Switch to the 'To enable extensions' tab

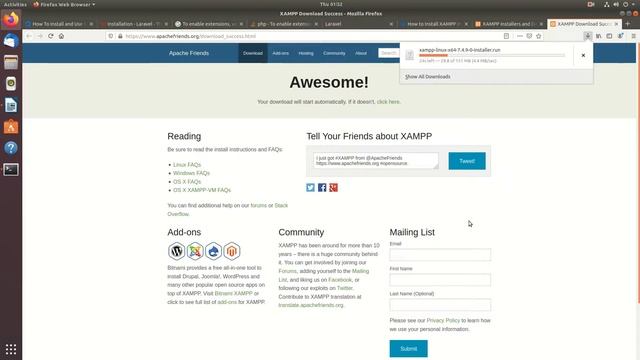pos(208,24)
